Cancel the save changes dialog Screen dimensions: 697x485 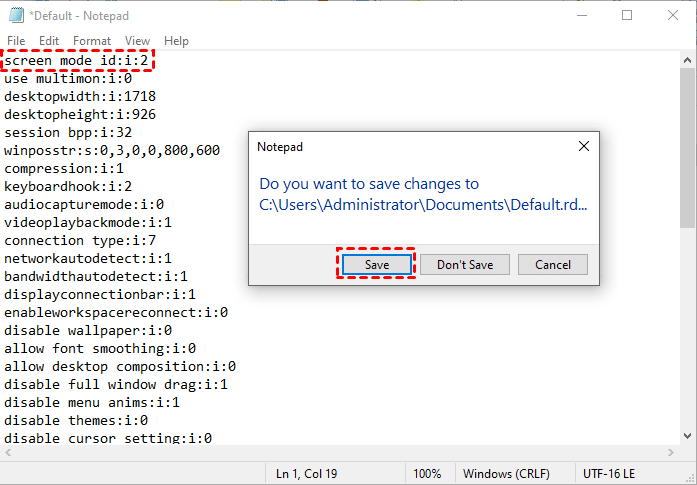[x=553, y=265]
